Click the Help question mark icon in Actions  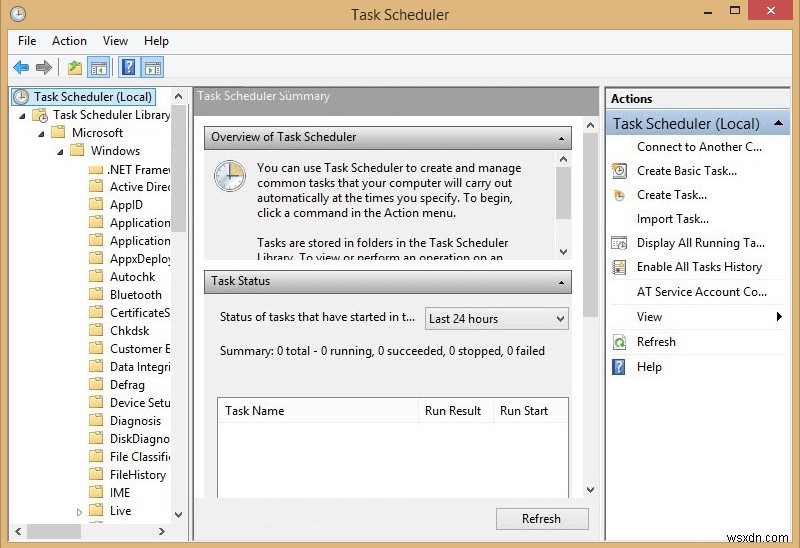(618, 367)
